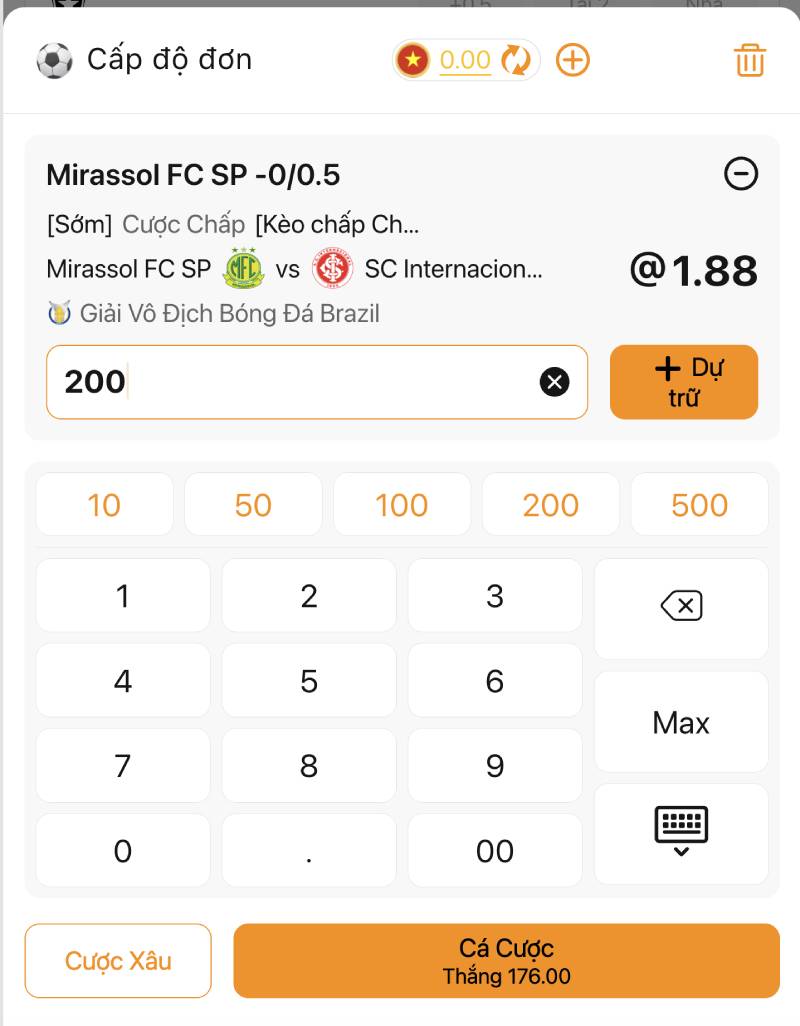
Task: Click the Dự trữ reserve button
Action: click(684, 382)
